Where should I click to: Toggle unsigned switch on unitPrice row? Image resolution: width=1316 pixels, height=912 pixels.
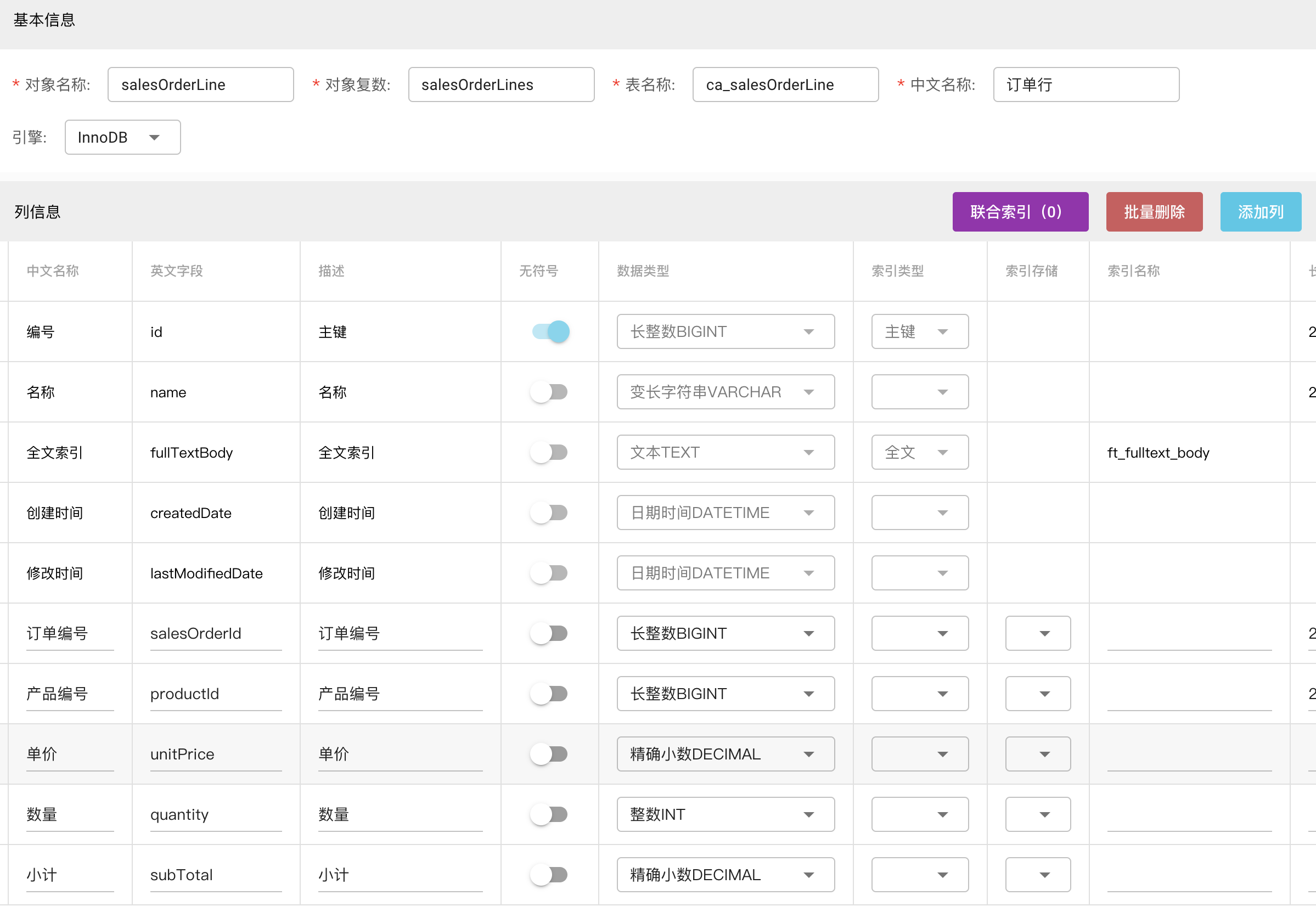(x=550, y=754)
